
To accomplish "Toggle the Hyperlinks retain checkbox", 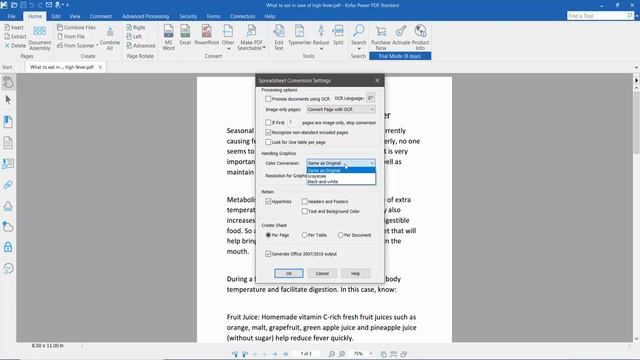I will (x=268, y=201).
